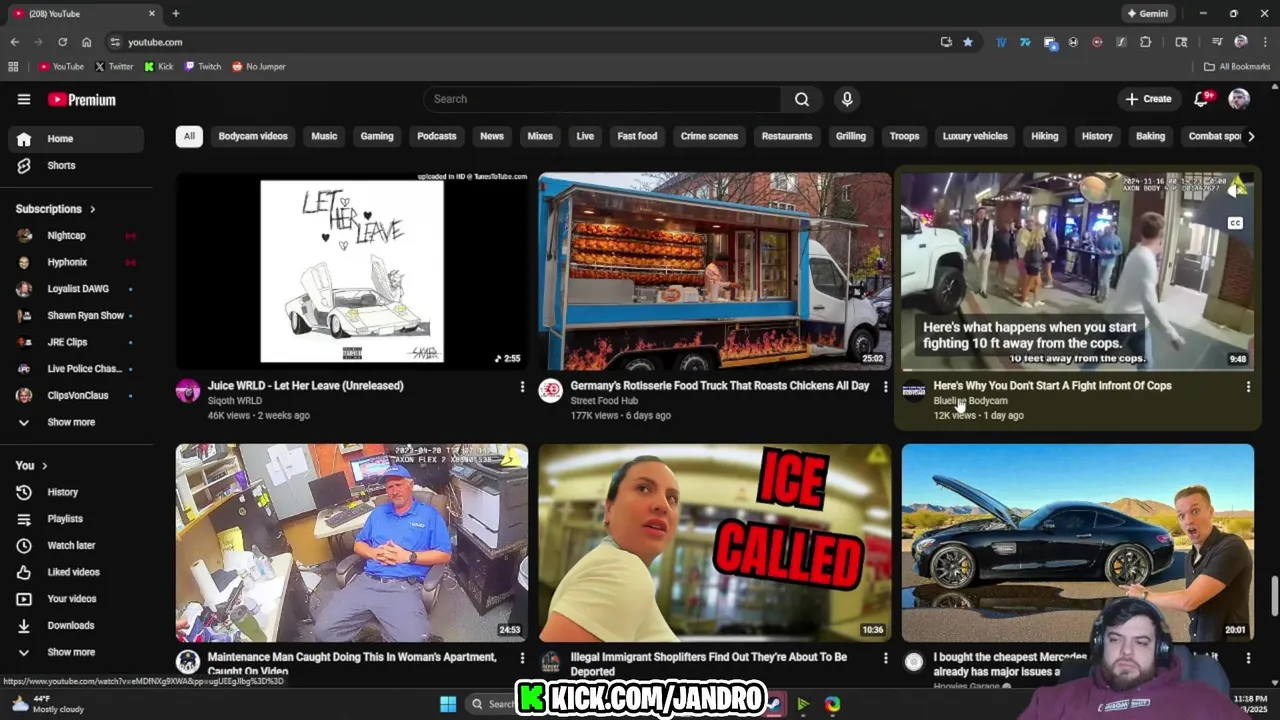
Task: Open Downloads in the sidebar
Action: [x=76, y=625]
